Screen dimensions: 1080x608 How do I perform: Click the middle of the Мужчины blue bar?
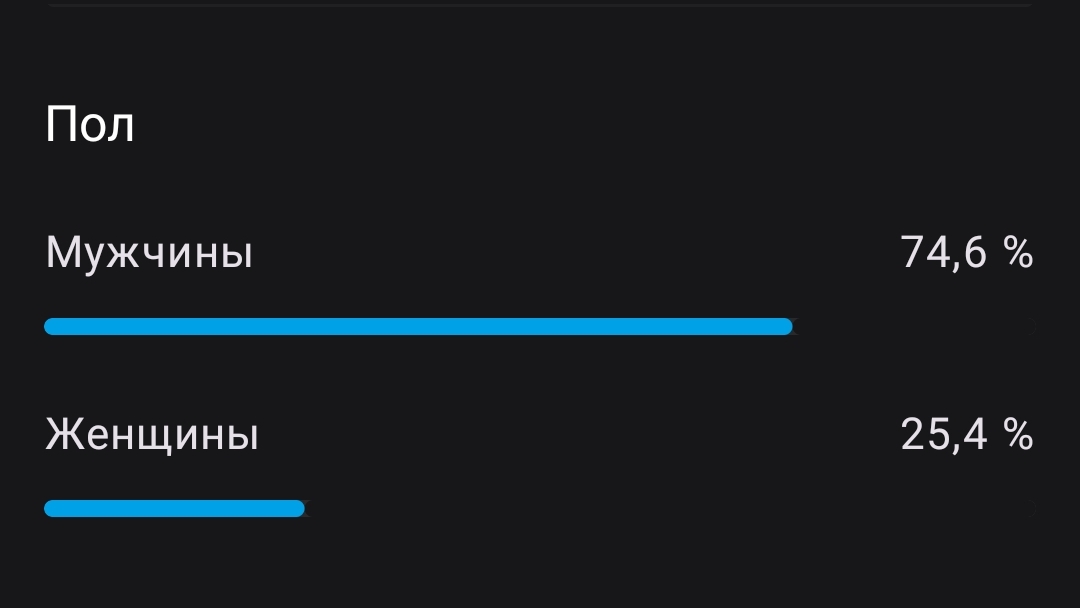pos(418,326)
